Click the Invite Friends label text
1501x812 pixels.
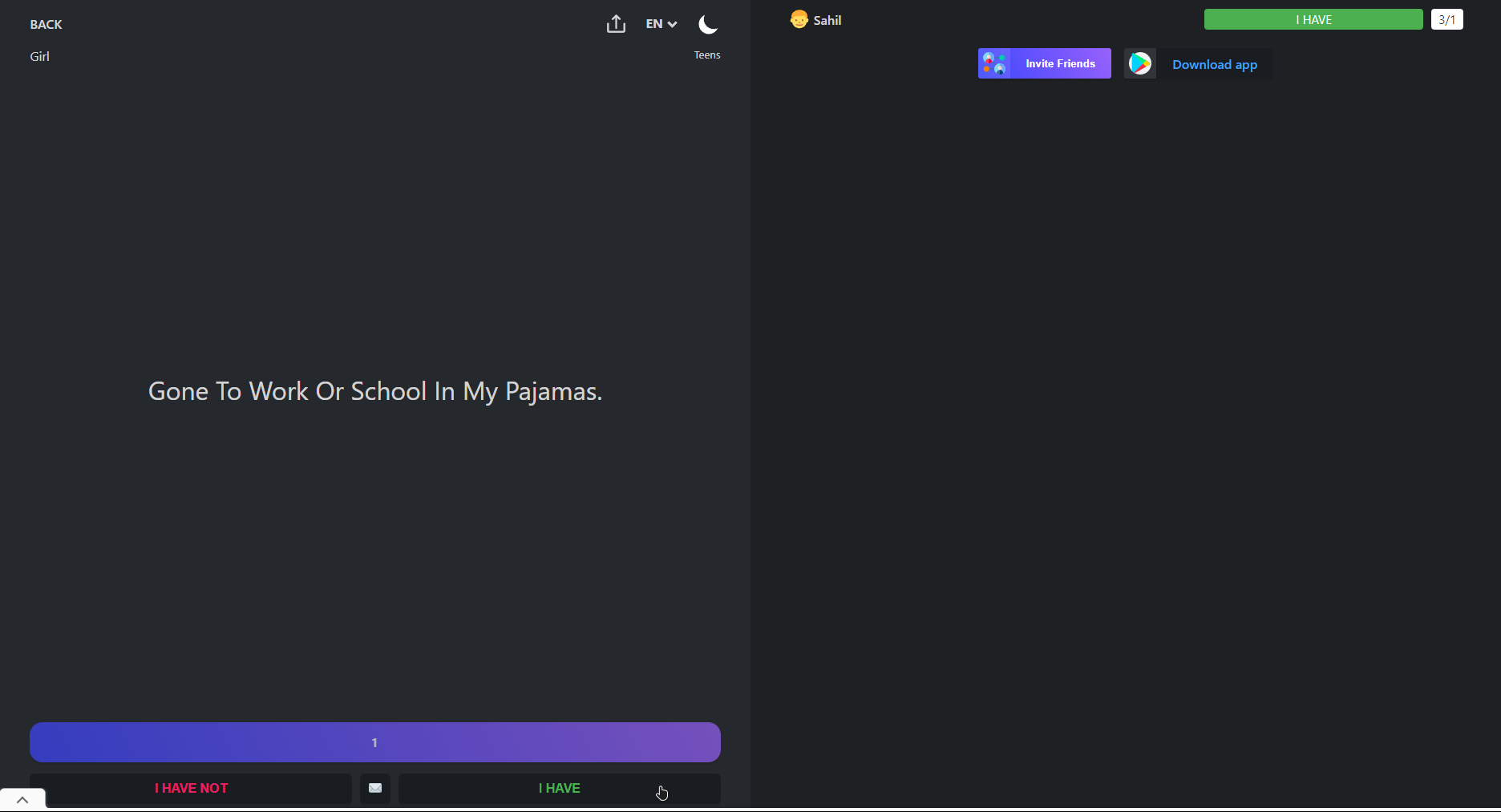(1060, 63)
